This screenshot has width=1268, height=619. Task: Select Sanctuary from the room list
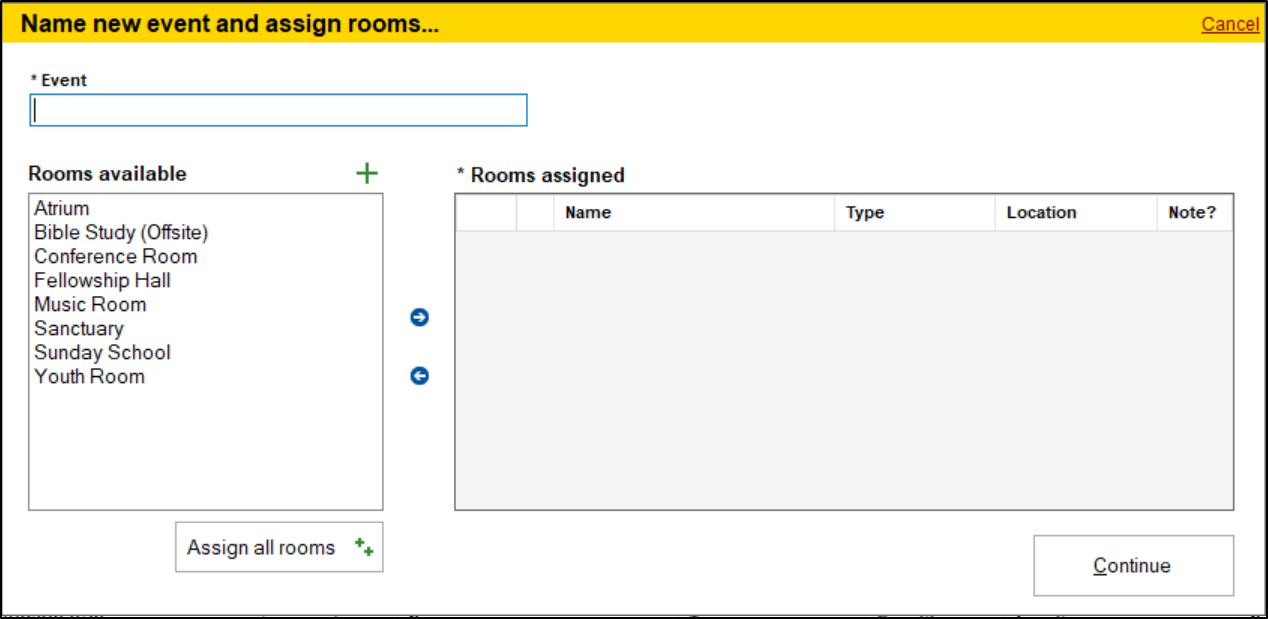coord(79,328)
